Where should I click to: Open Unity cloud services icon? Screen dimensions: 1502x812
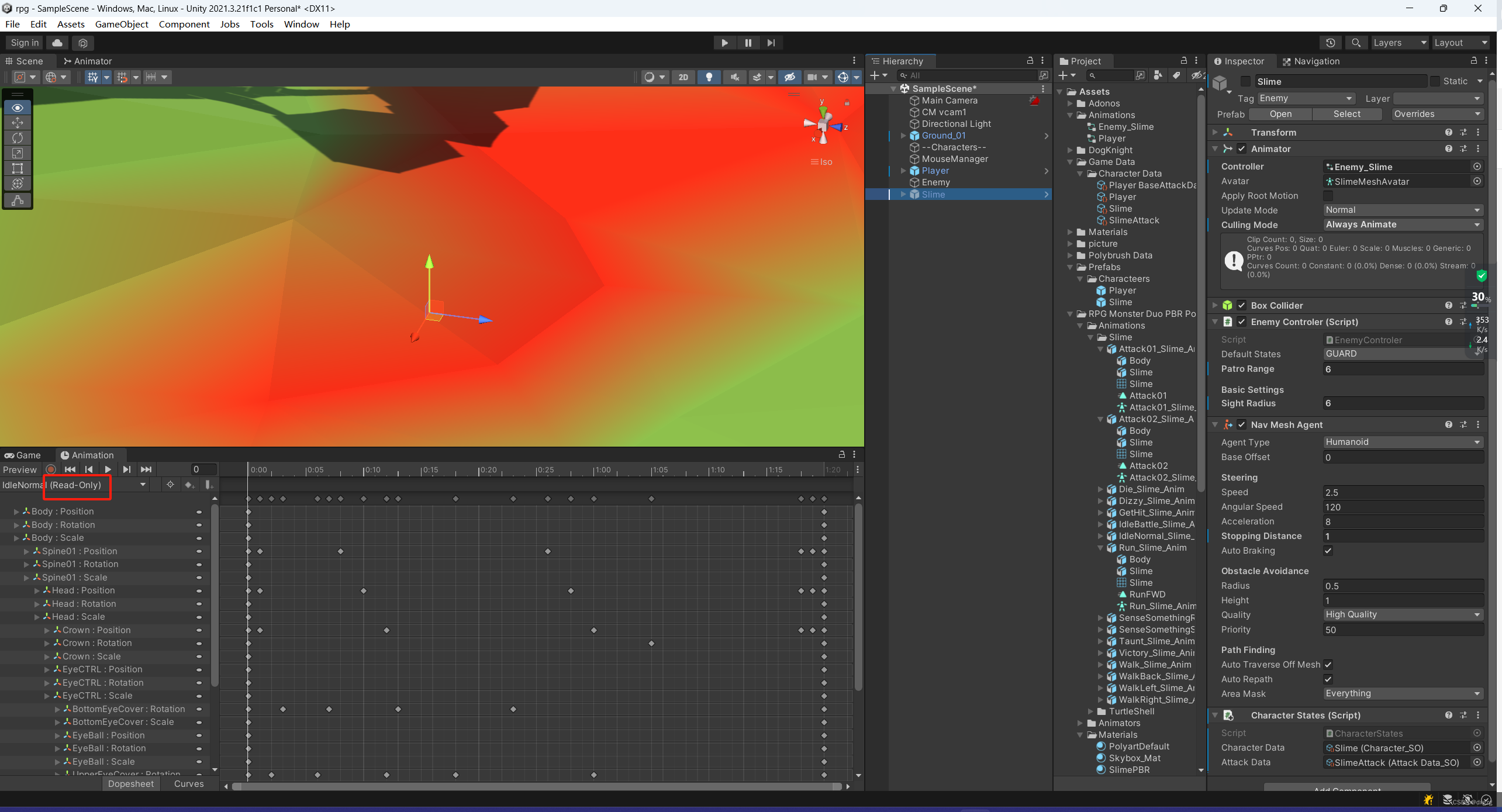57,43
